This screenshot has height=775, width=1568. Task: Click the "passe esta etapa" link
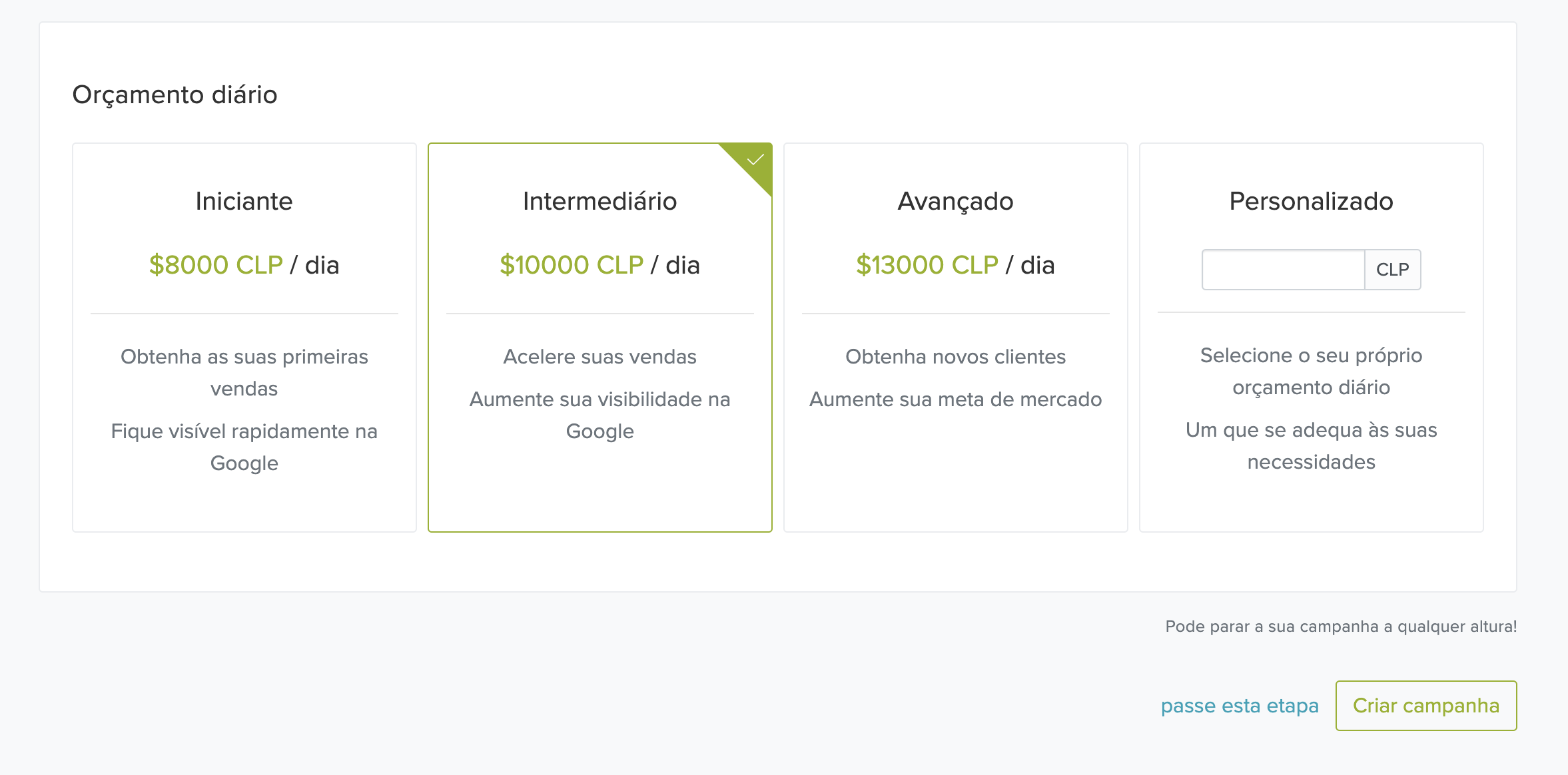[1240, 706]
